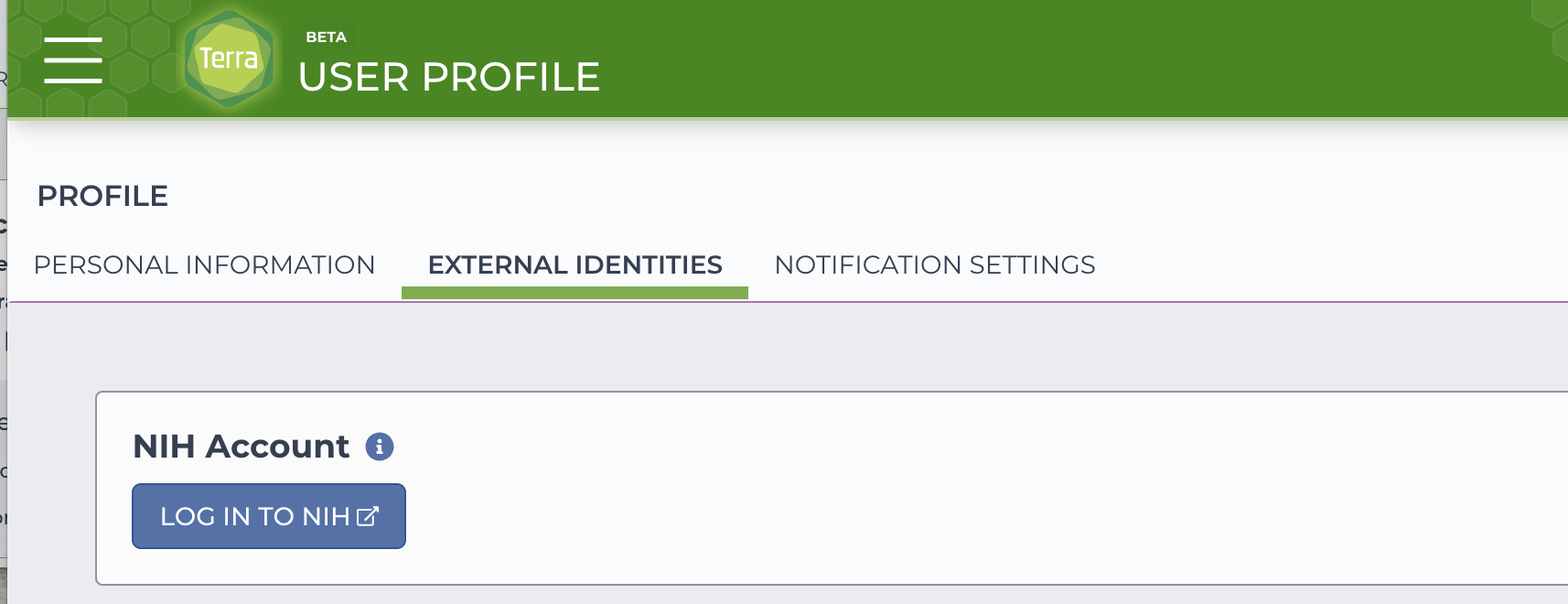This screenshot has height=604, width=1568.
Task: Click blank area of green header bar
Action: 1006,59
